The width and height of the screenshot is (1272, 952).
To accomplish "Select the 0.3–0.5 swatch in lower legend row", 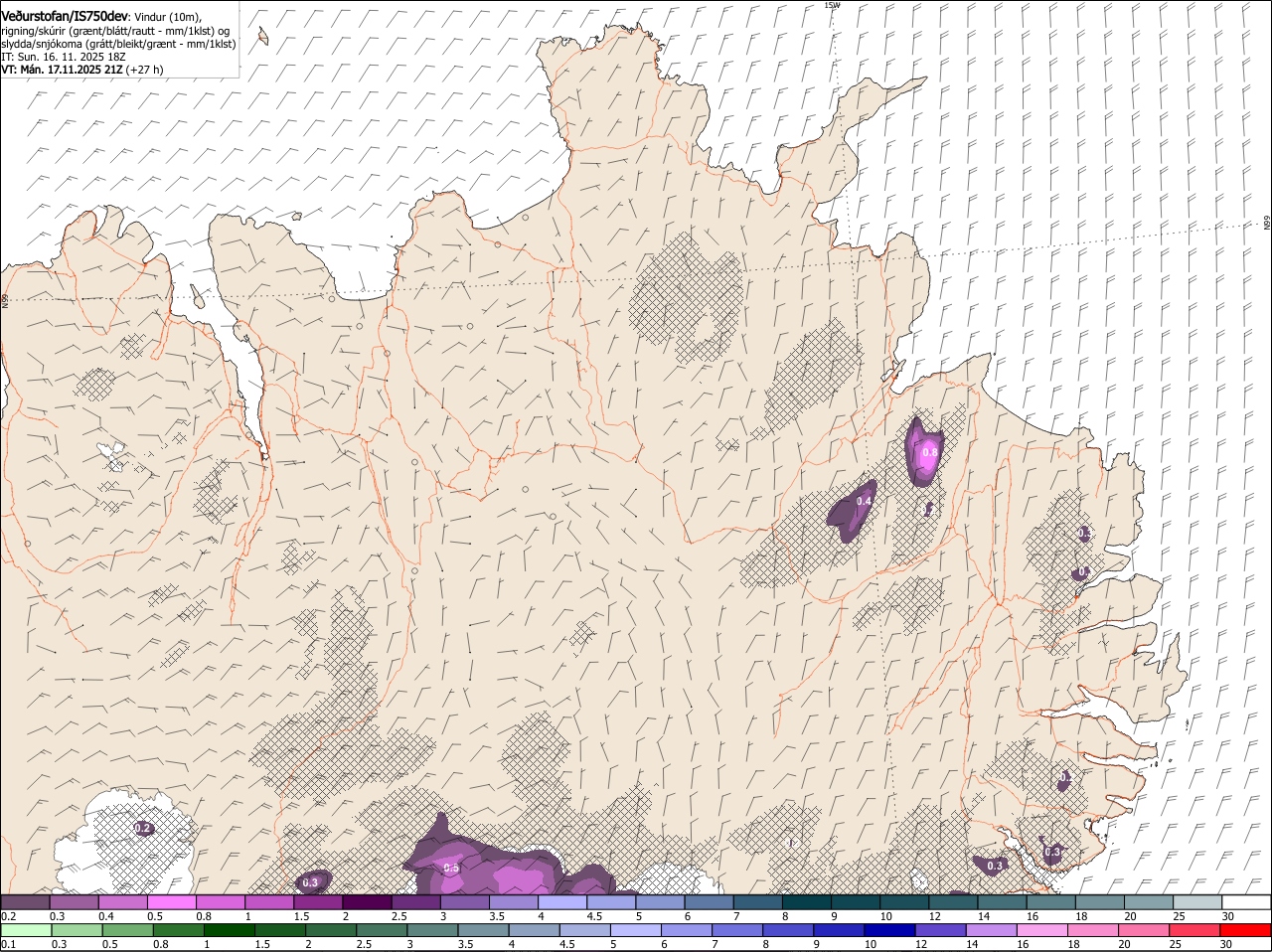I will coord(78,931).
